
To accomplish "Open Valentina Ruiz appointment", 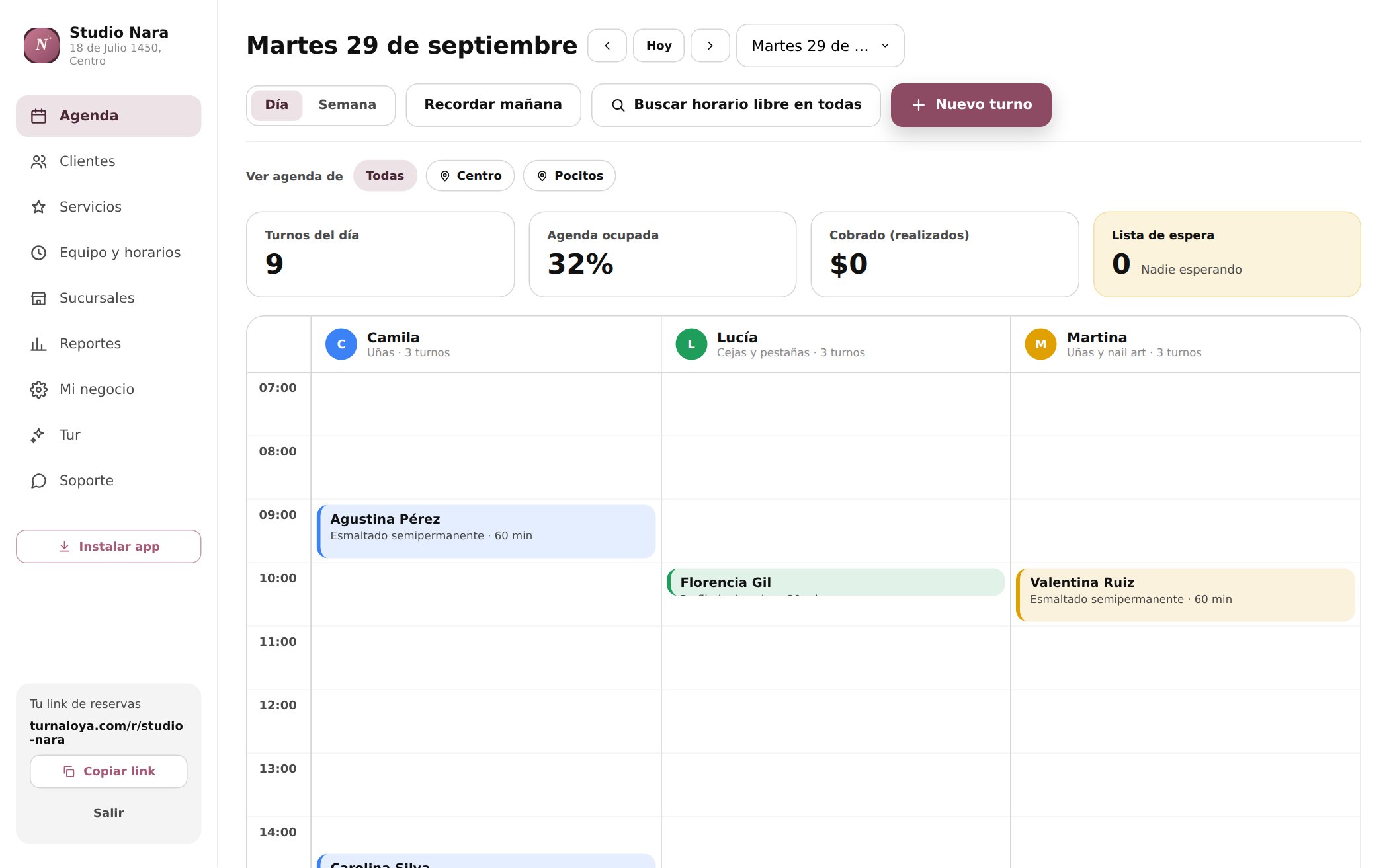I will 1185,595.
